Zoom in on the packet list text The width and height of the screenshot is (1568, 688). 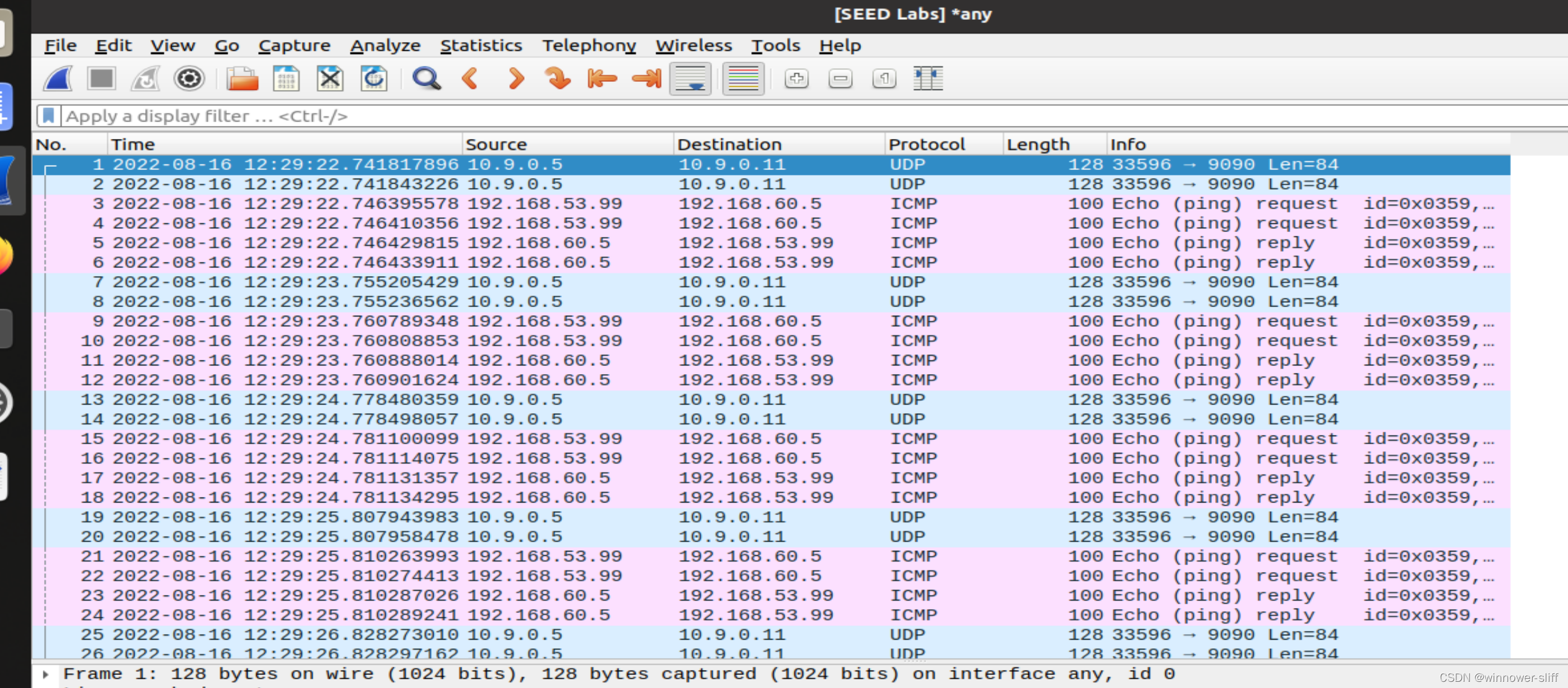[796, 79]
